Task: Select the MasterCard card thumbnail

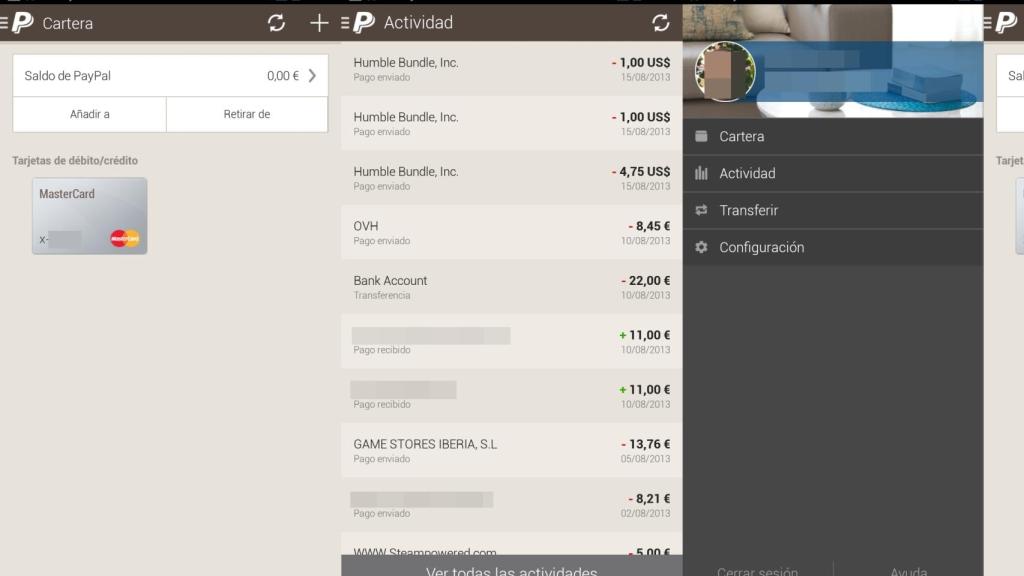Action: (89, 215)
